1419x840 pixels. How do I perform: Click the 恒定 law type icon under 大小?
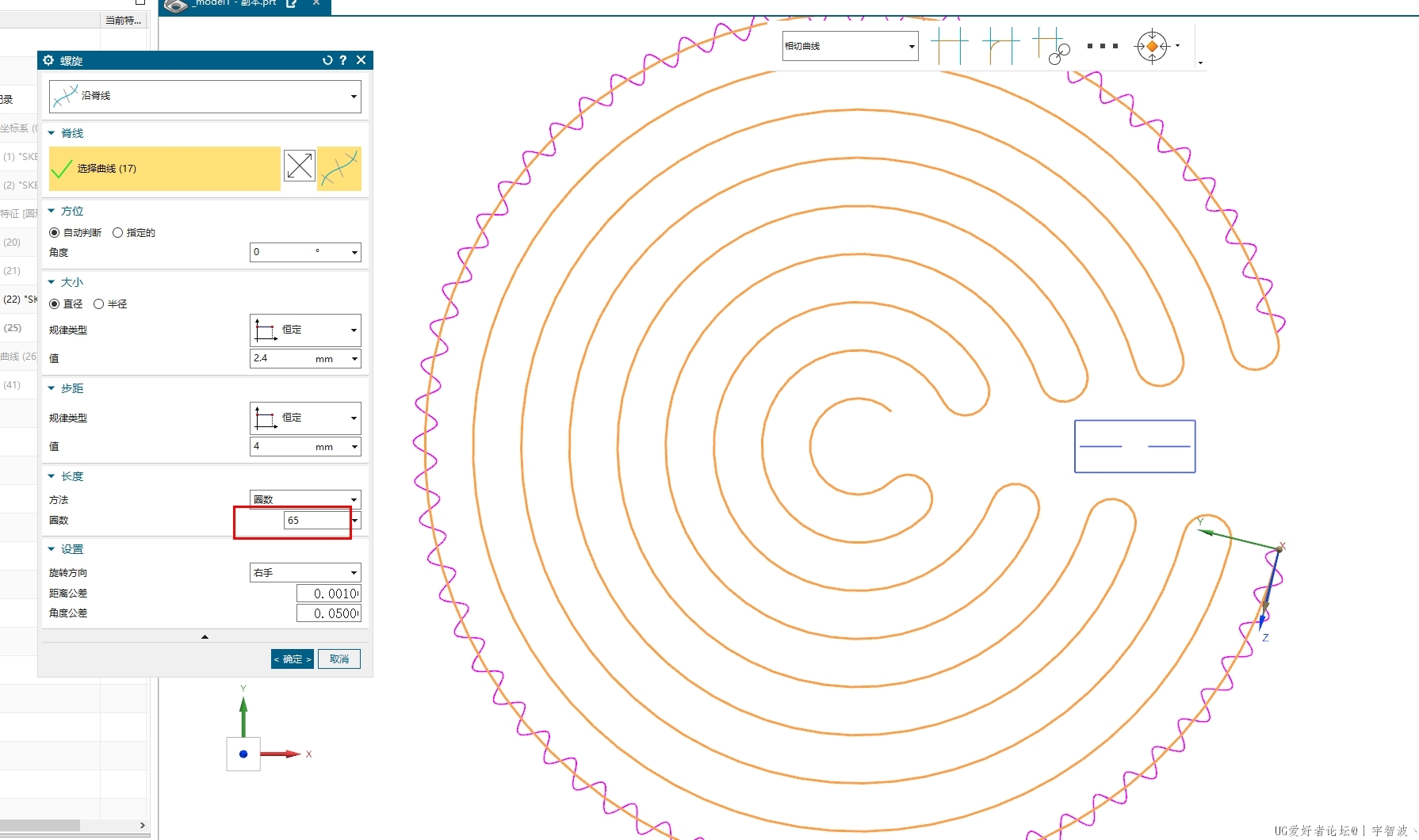pyautogui.click(x=266, y=330)
